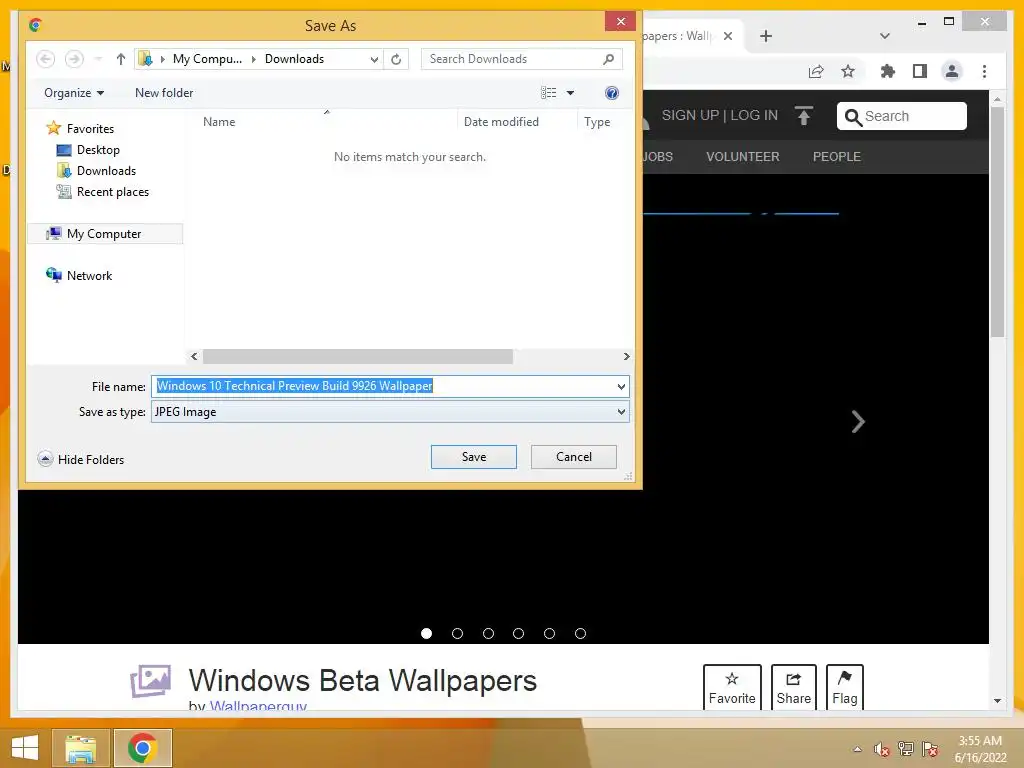Open the Organize menu
The height and width of the screenshot is (768, 1024).
[74, 93]
